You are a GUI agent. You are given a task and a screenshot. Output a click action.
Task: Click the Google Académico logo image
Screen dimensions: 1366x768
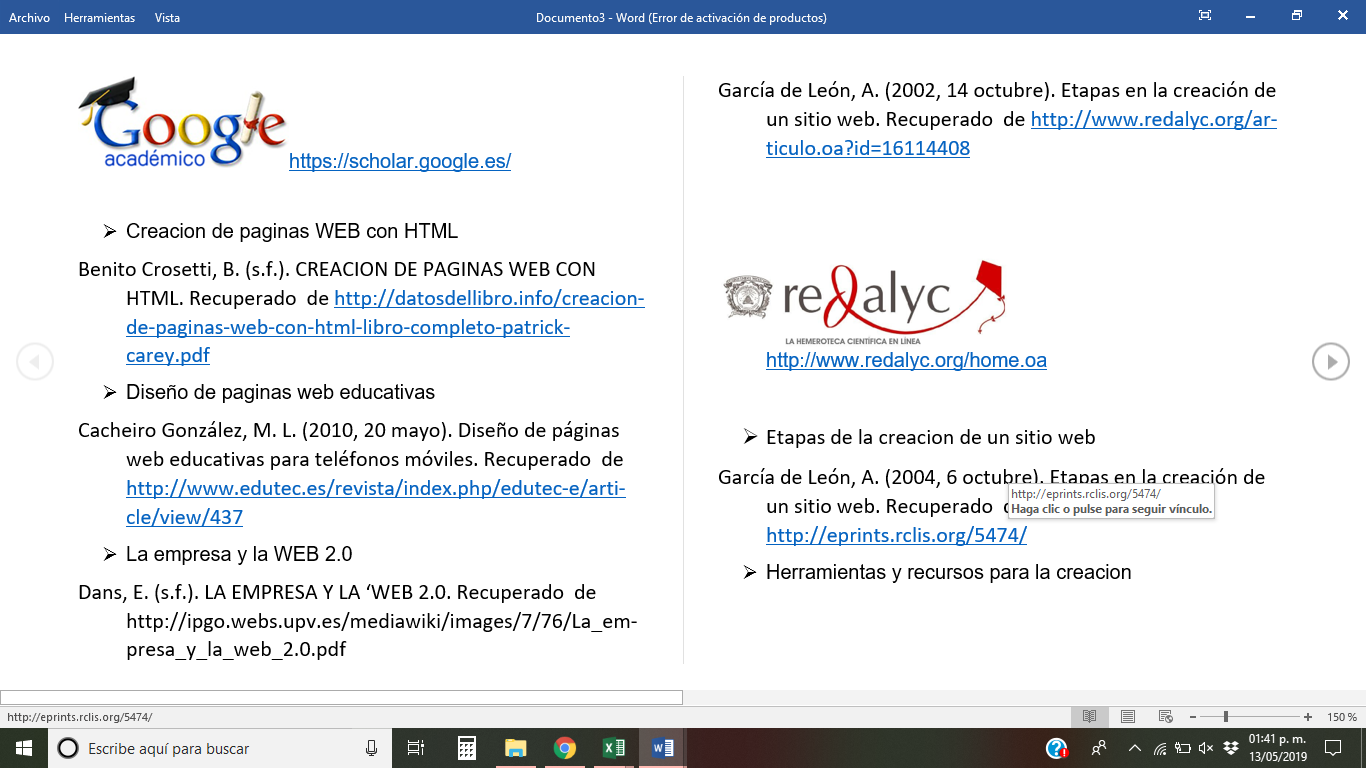(x=182, y=124)
